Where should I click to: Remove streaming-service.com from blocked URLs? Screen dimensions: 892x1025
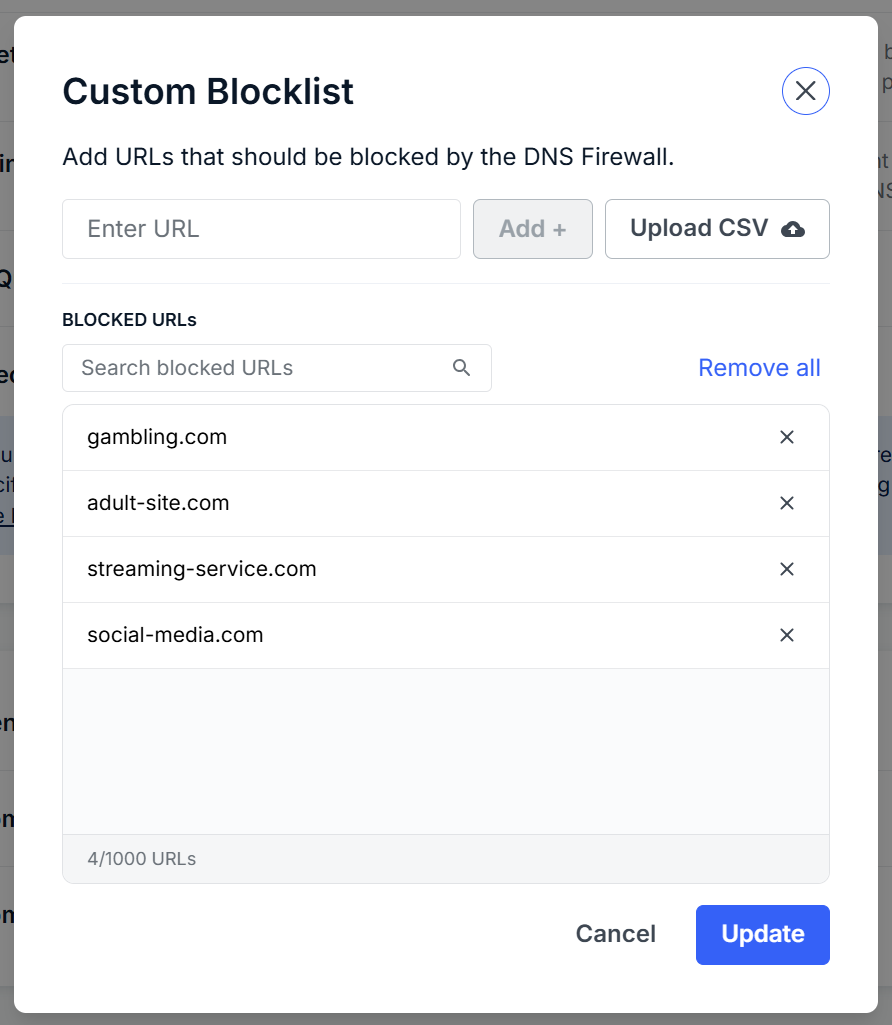(x=786, y=569)
